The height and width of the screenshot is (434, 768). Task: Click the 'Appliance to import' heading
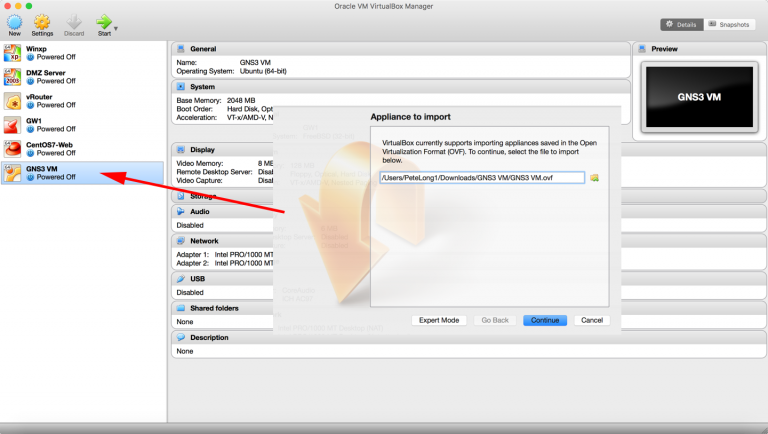(x=410, y=117)
